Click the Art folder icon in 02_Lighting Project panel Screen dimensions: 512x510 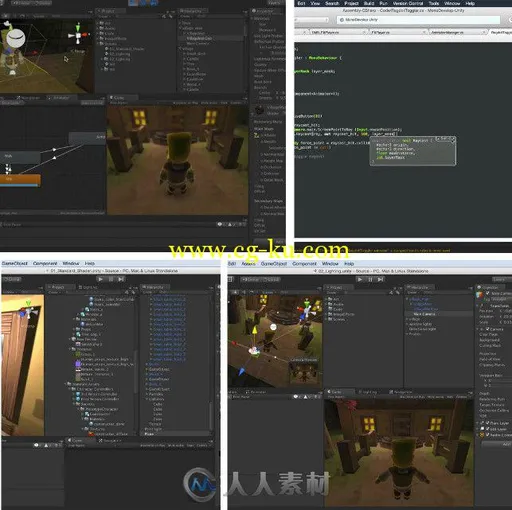tap(330, 299)
